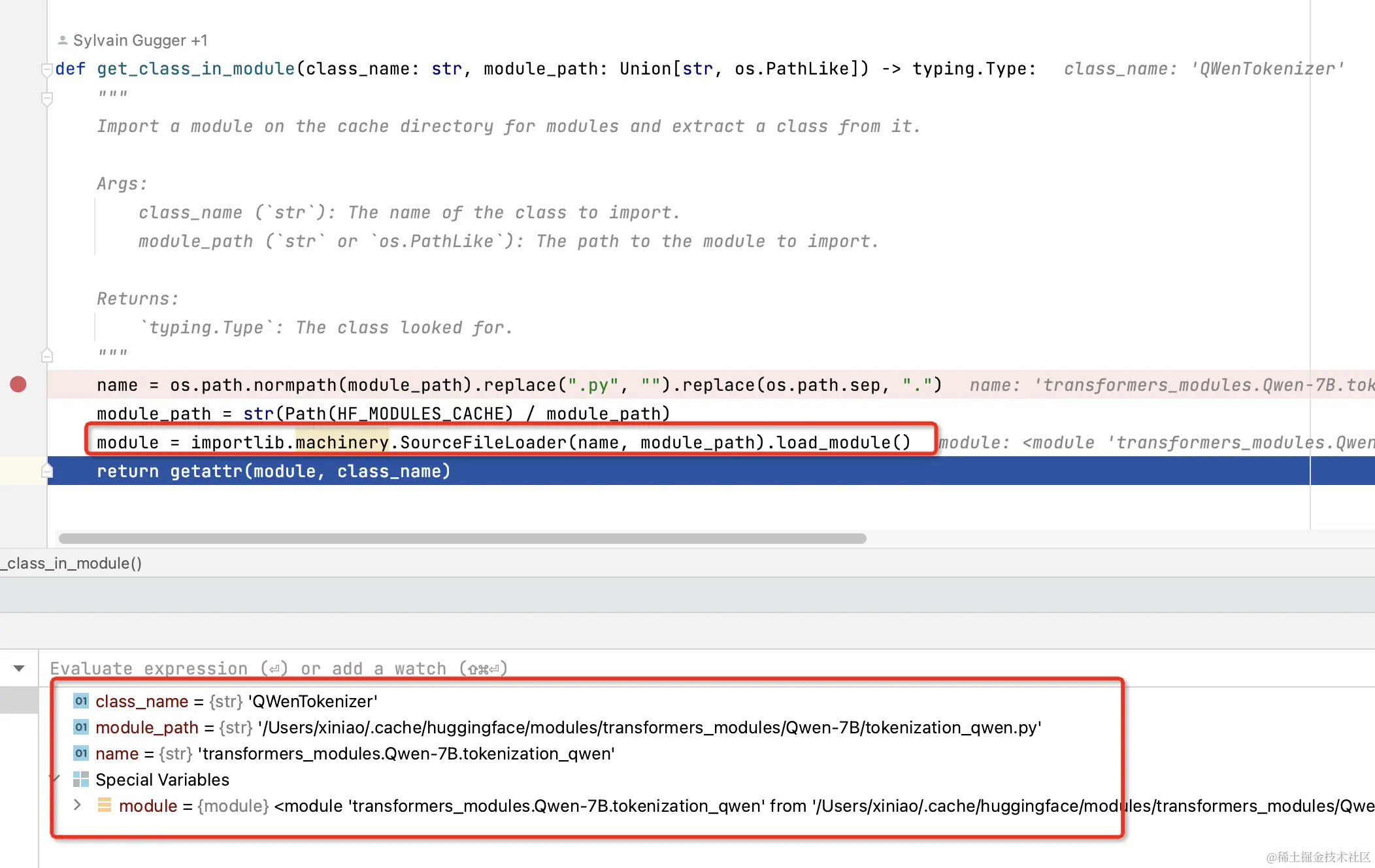The height and width of the screenshot is (868, 1375).
Task: Click the author person icon beside Sylvain Gugger
Action: [63, 41]
